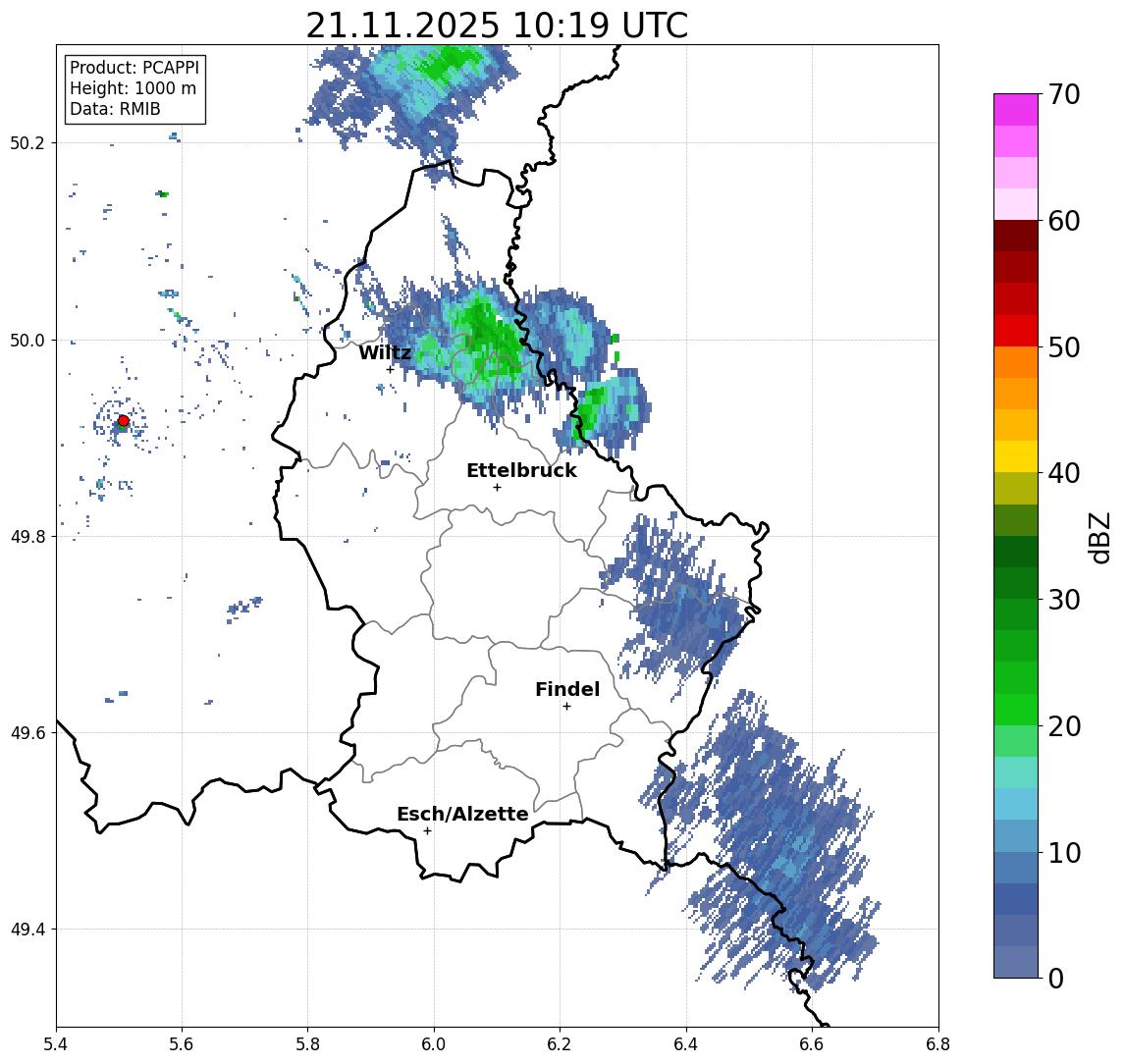The image size is (1124, 1064).
Task: Click the magenta top band of the colorbar
Action: click(x=1016, y=110)
